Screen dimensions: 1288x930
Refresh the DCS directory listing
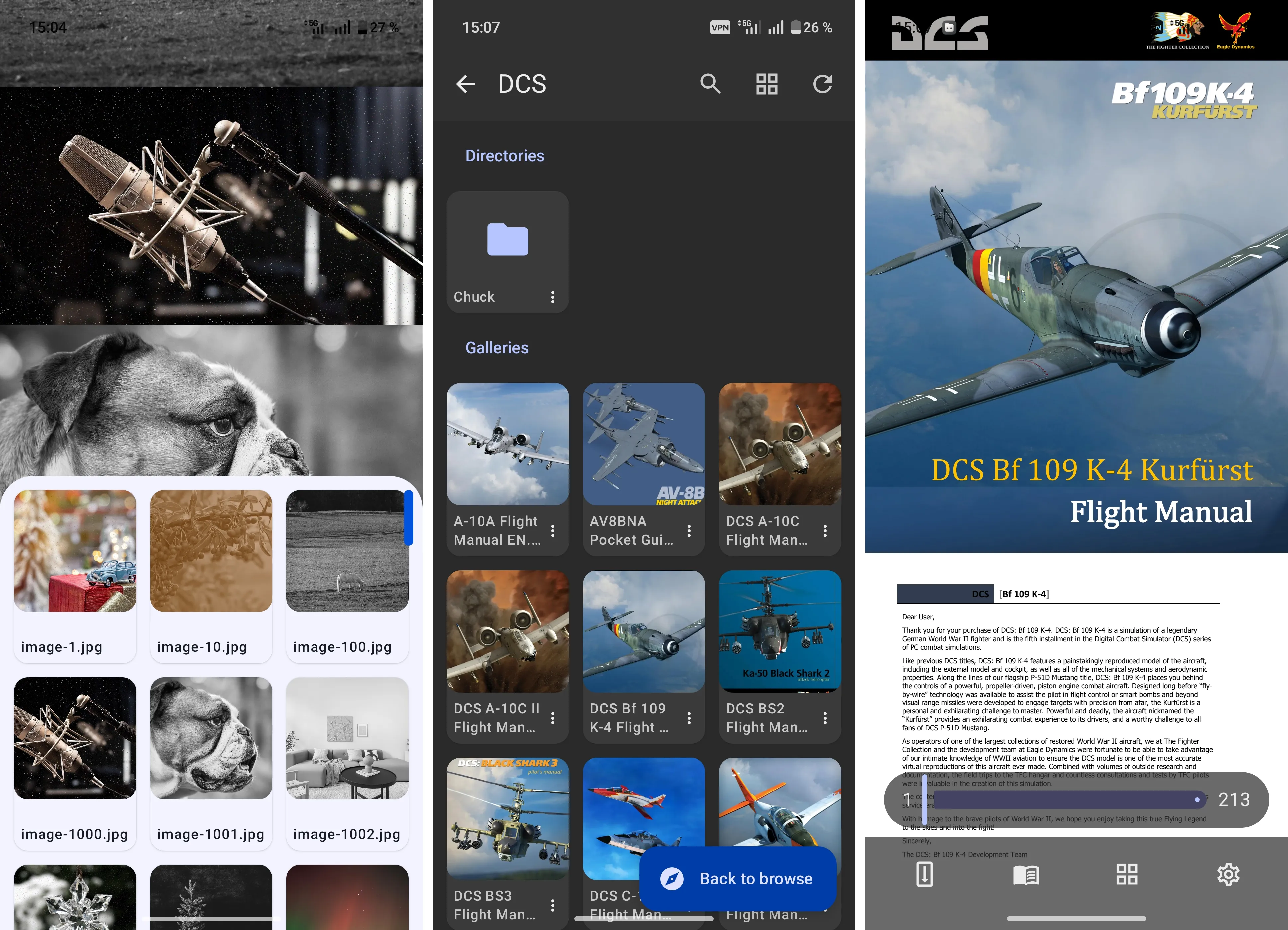(x=823, y=84)
